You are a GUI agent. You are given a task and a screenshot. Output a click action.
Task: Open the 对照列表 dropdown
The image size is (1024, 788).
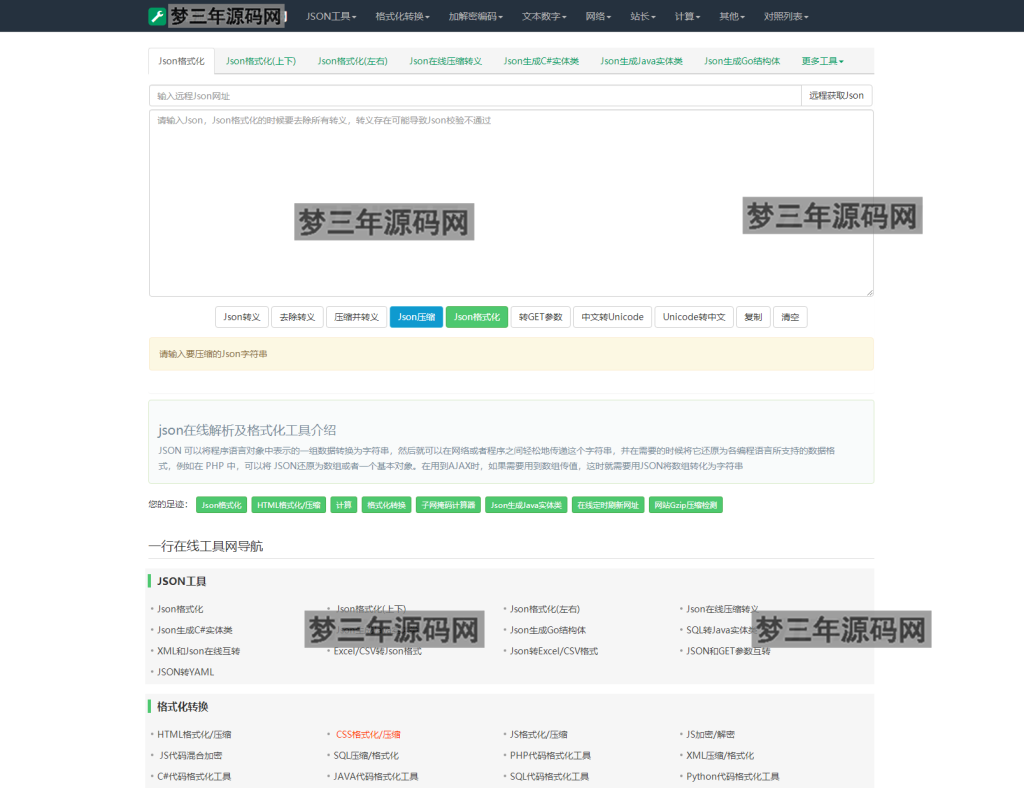pos(786,16)
